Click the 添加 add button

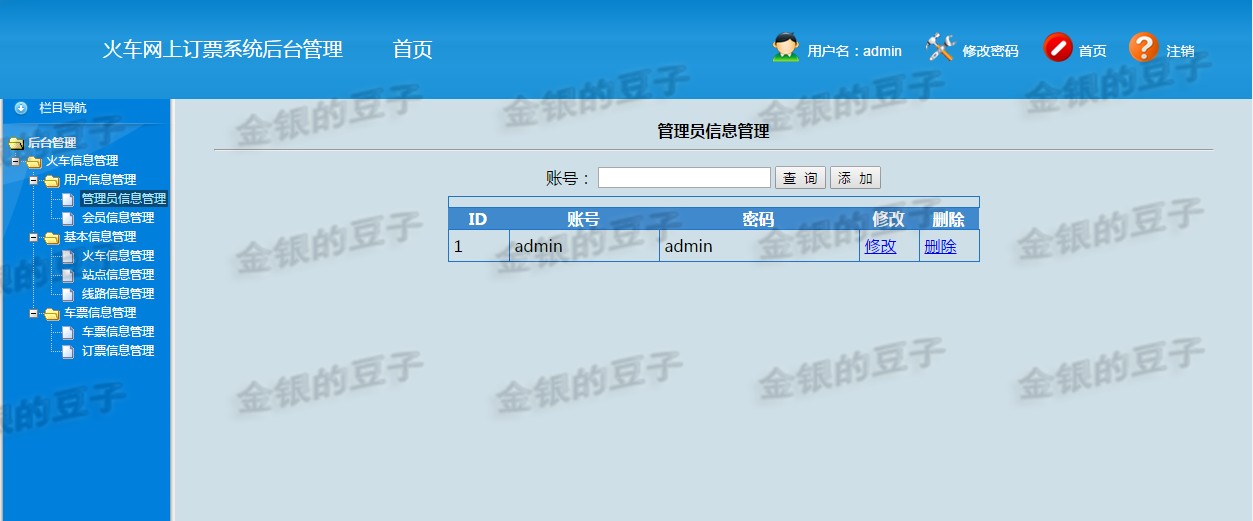tap(855, 178)
